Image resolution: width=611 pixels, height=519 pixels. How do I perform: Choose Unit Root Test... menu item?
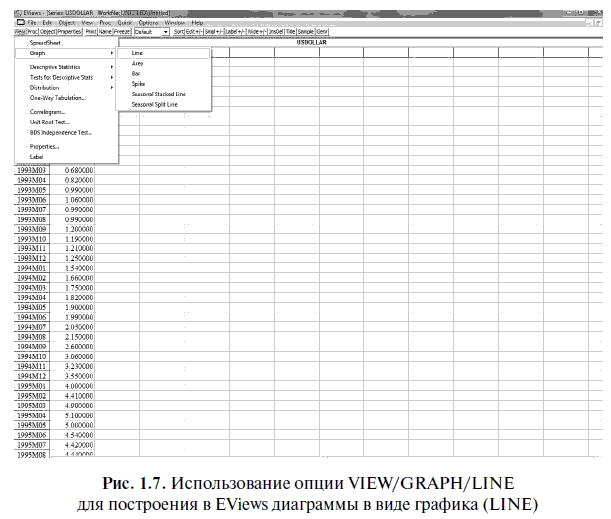point(66,122)
